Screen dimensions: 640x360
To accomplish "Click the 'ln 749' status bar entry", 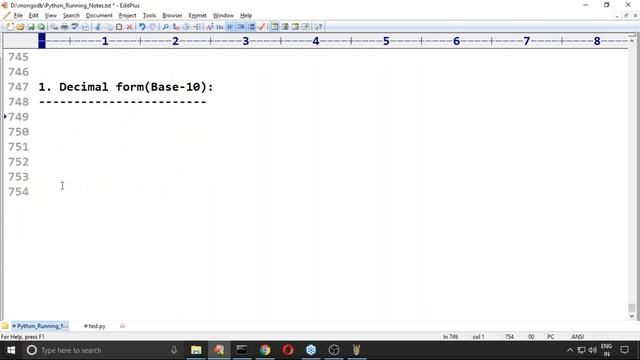I will pyautogui.click(x=451, y=337).
